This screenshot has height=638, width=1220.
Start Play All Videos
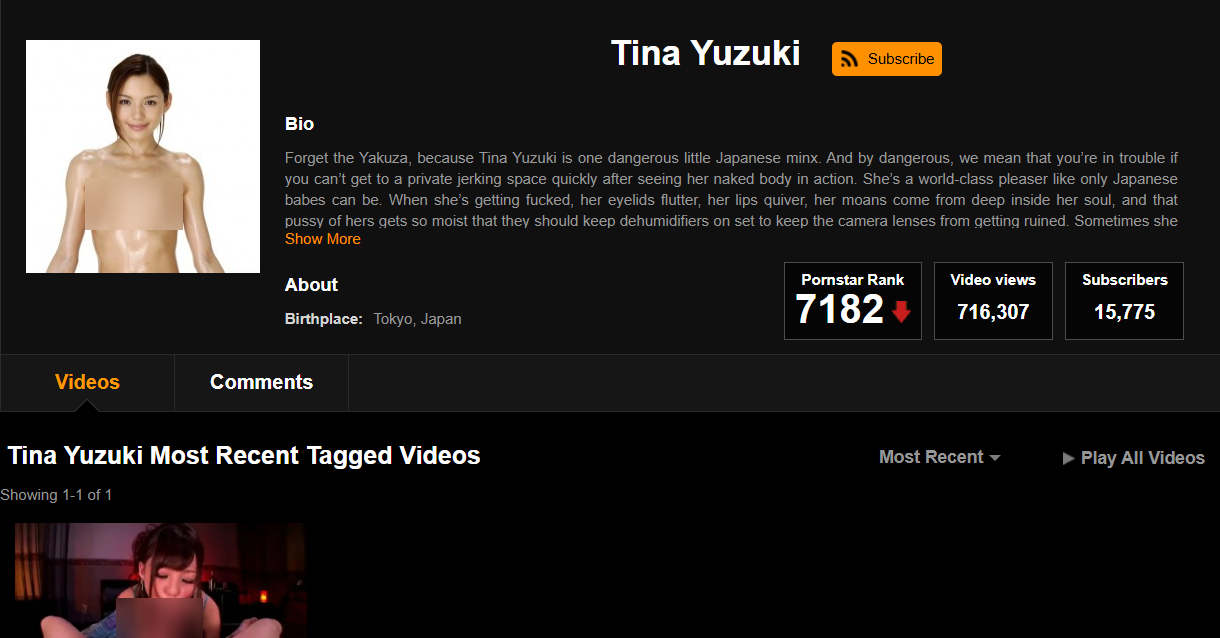coord(1134,458)
